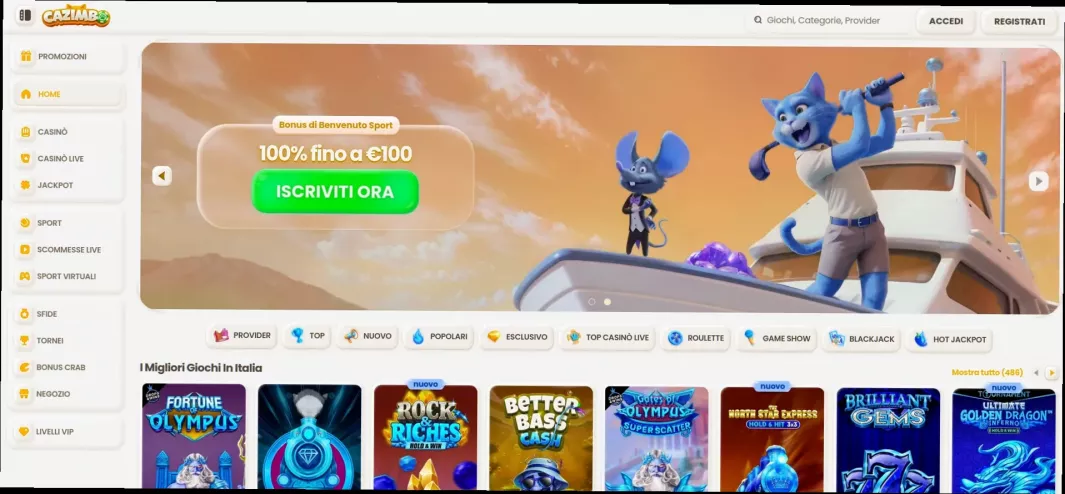Viewport: 1065px width, 494px height.
Task: Select the Blackjack category tab
Action: [x=862, y=338]
